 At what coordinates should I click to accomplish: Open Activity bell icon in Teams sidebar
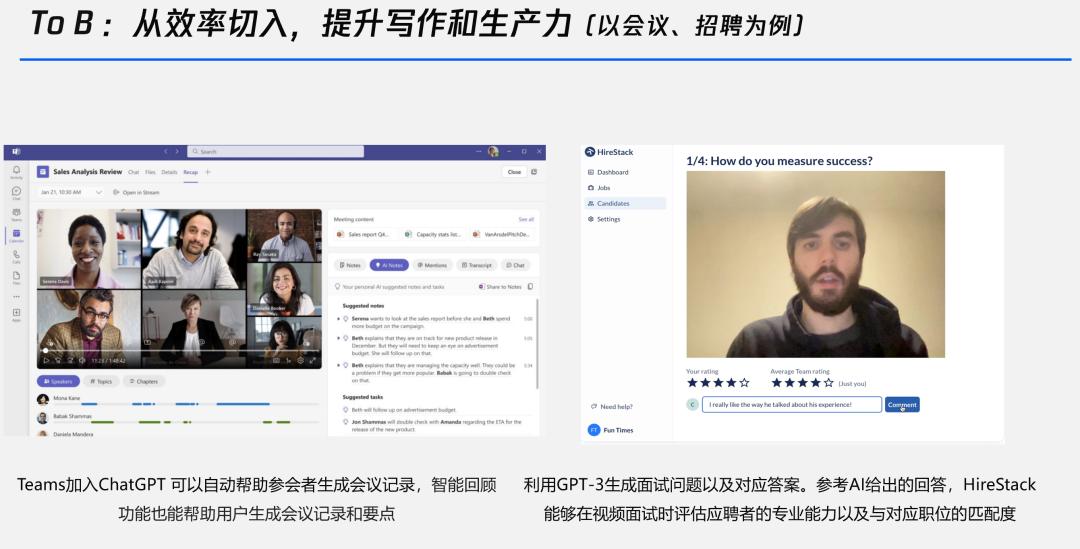(x=16, y=171)
